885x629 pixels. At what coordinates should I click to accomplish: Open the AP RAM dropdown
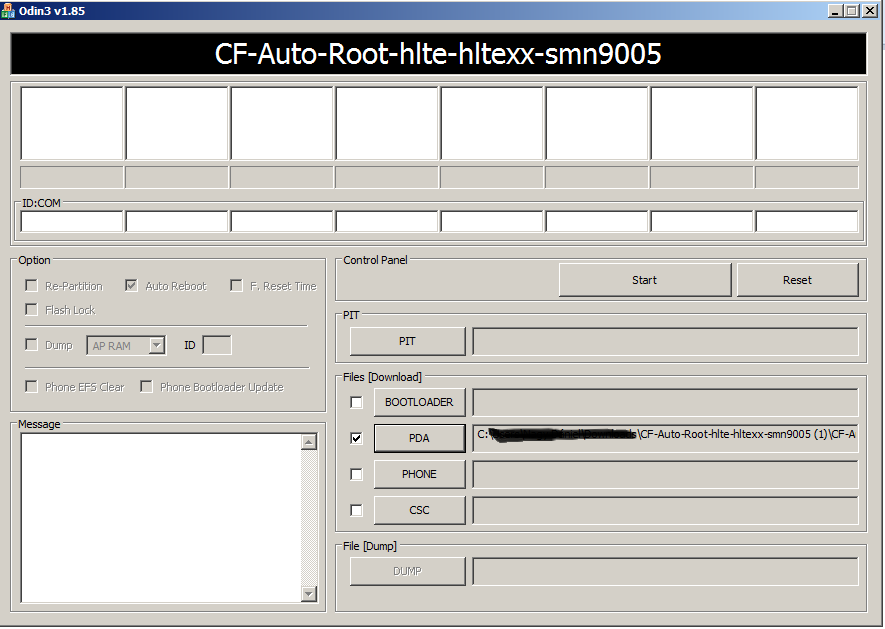pos(157,345)
